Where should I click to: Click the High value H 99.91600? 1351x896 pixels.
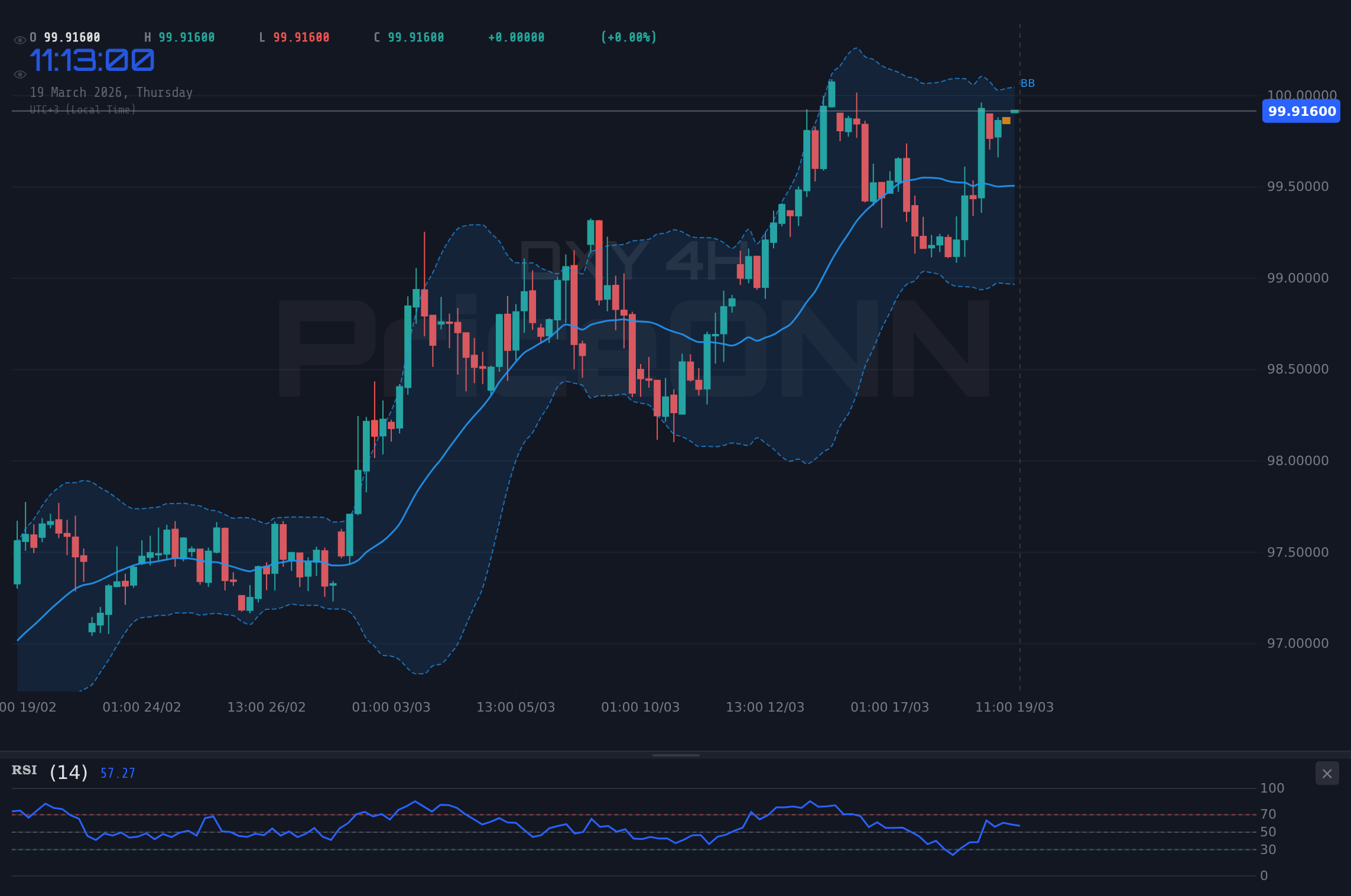[179, 37]
